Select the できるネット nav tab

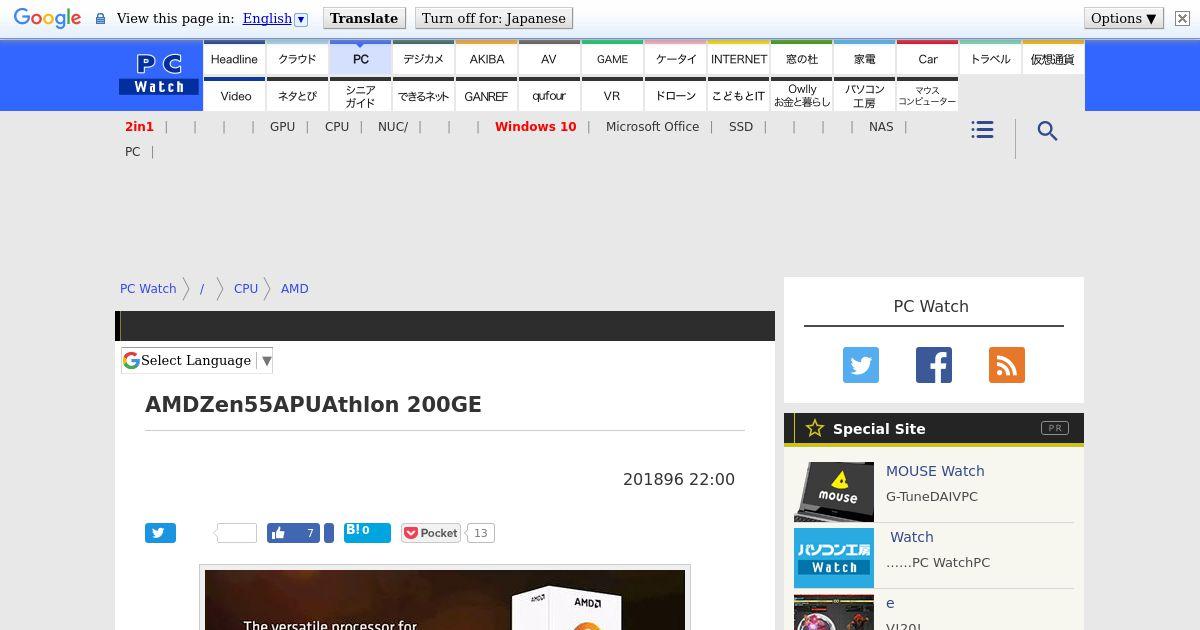tap(424, 96)
